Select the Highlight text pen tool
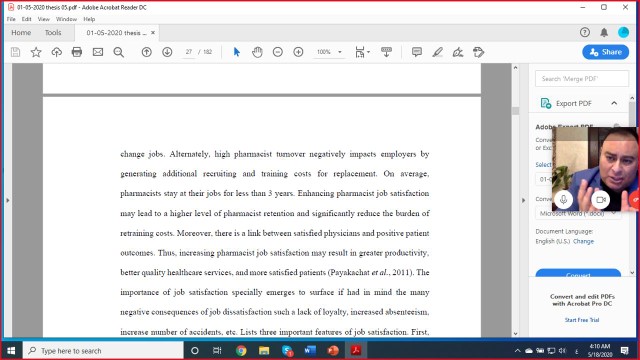640x360 pixels. pyautogui.click(x=438, y=52)
